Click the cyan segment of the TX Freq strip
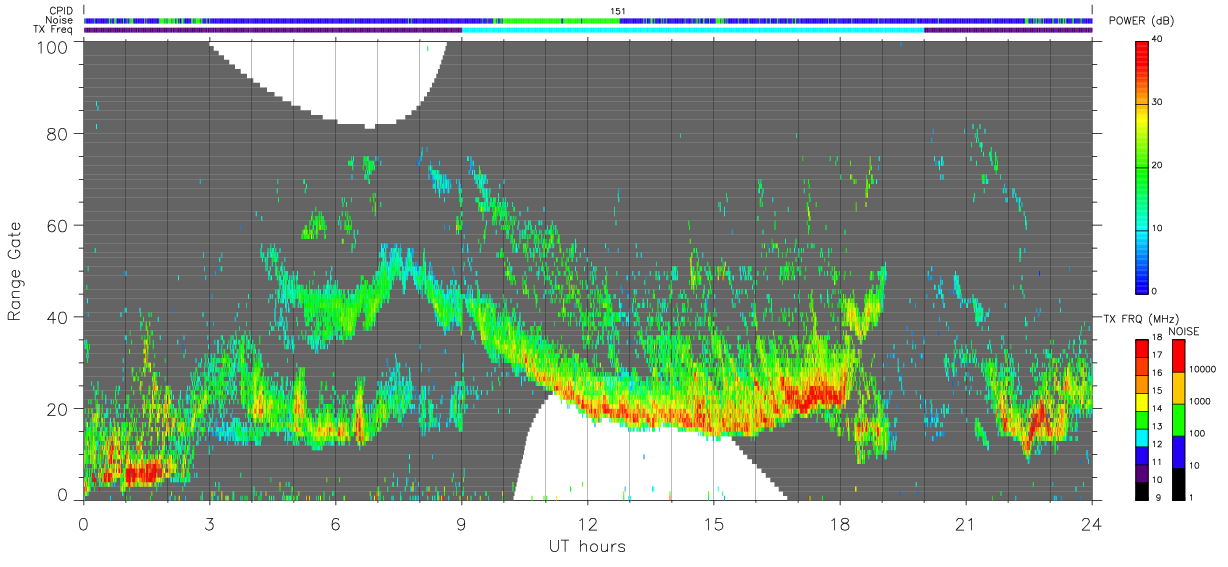 point(693,30)
